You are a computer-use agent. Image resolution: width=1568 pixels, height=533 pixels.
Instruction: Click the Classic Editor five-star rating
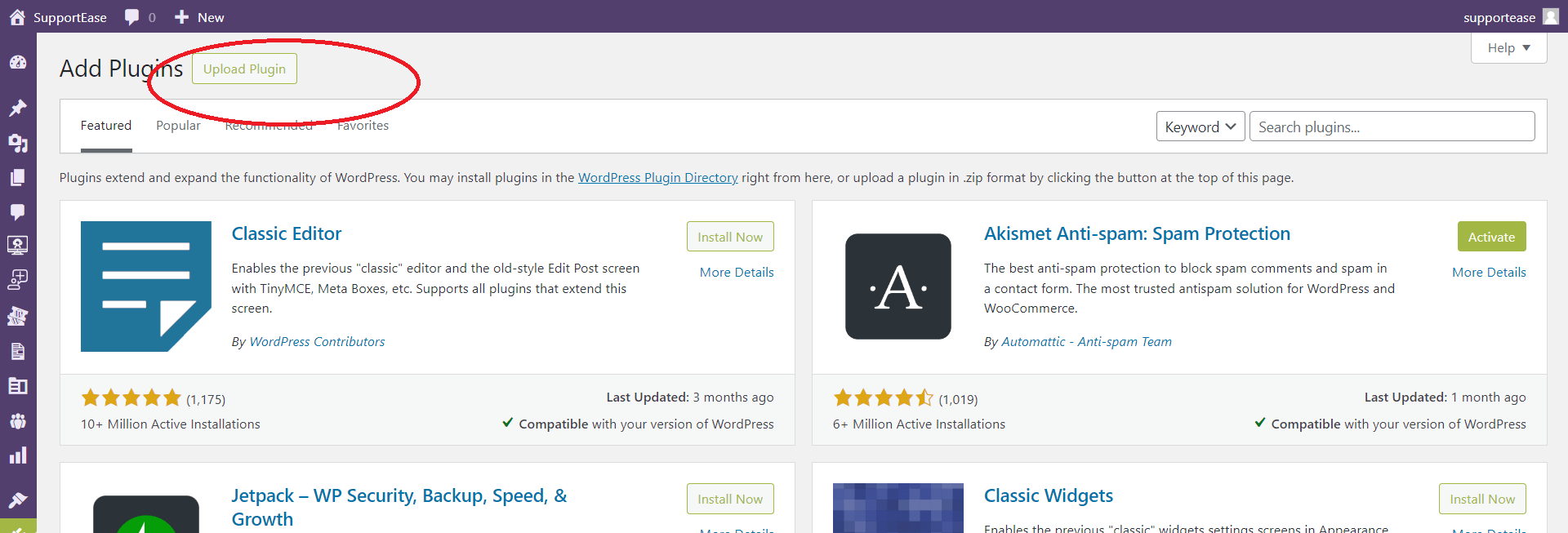click(x=131, y=398)
